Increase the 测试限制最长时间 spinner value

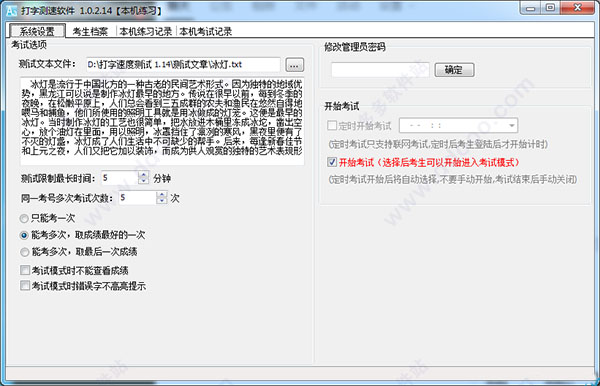point(143,174)
